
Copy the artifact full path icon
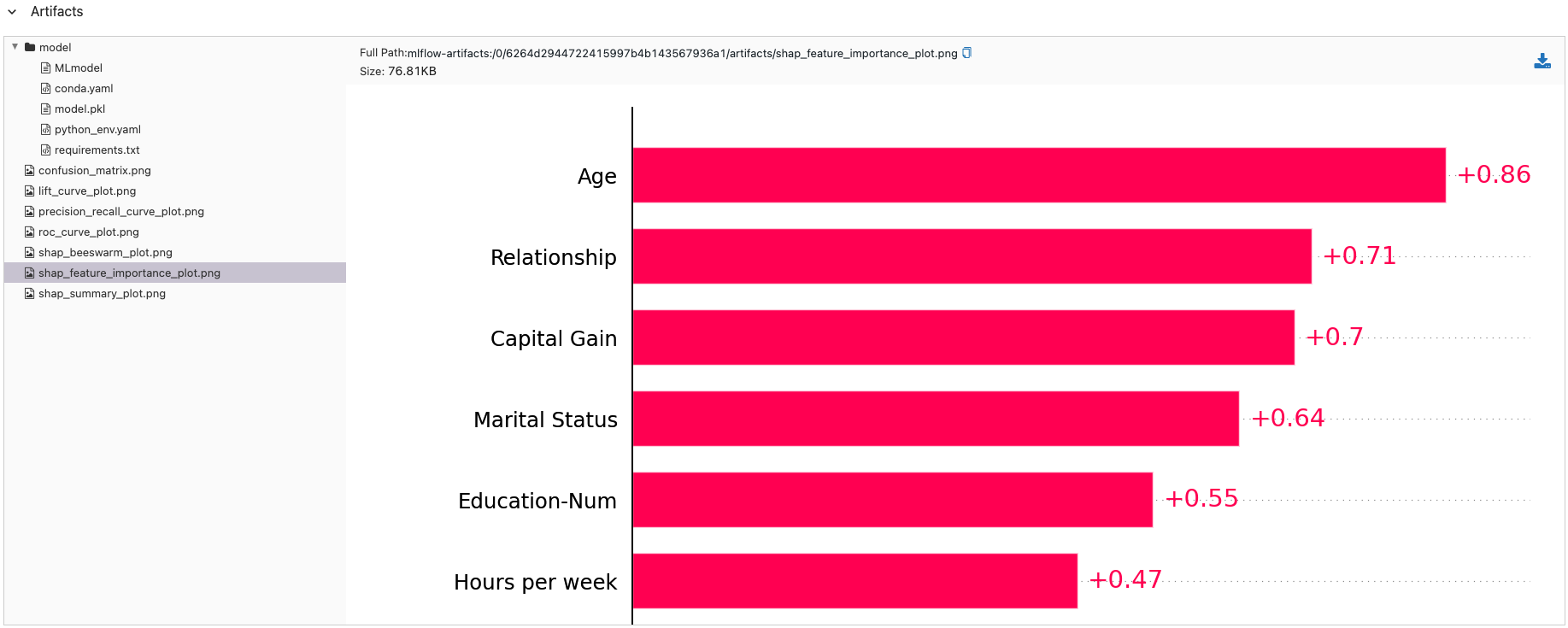pyautogui.click(x=966, y=53)
